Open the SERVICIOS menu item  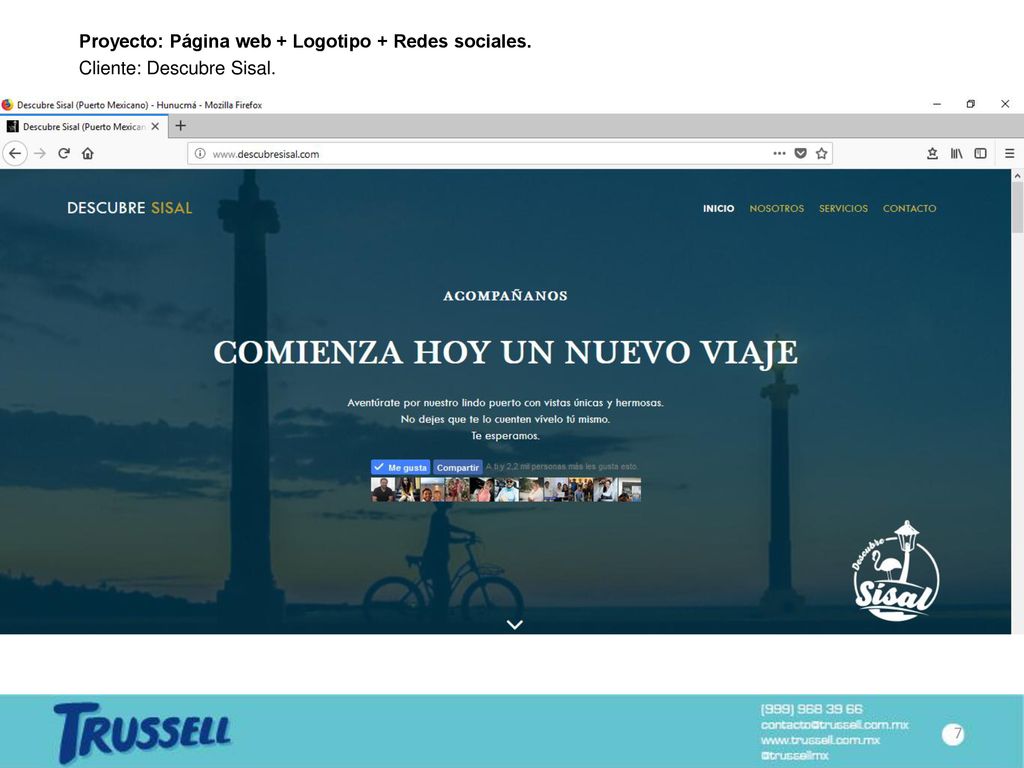coord(843,208)
